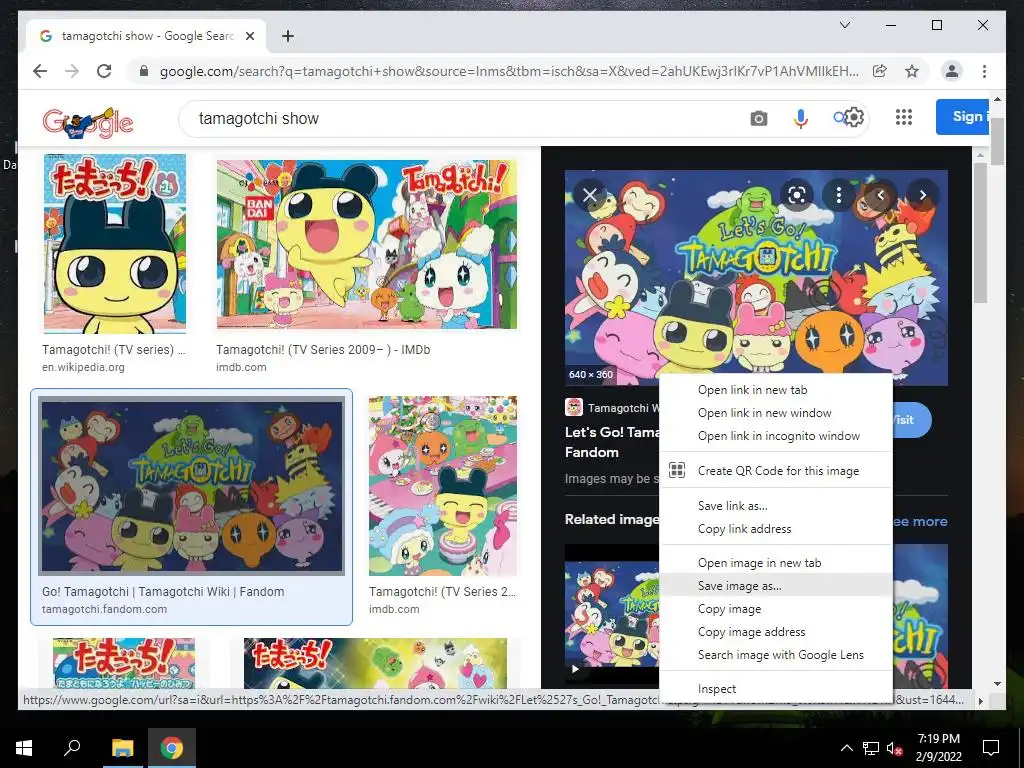Click the Chrome taskbar icon

[172, 748]
